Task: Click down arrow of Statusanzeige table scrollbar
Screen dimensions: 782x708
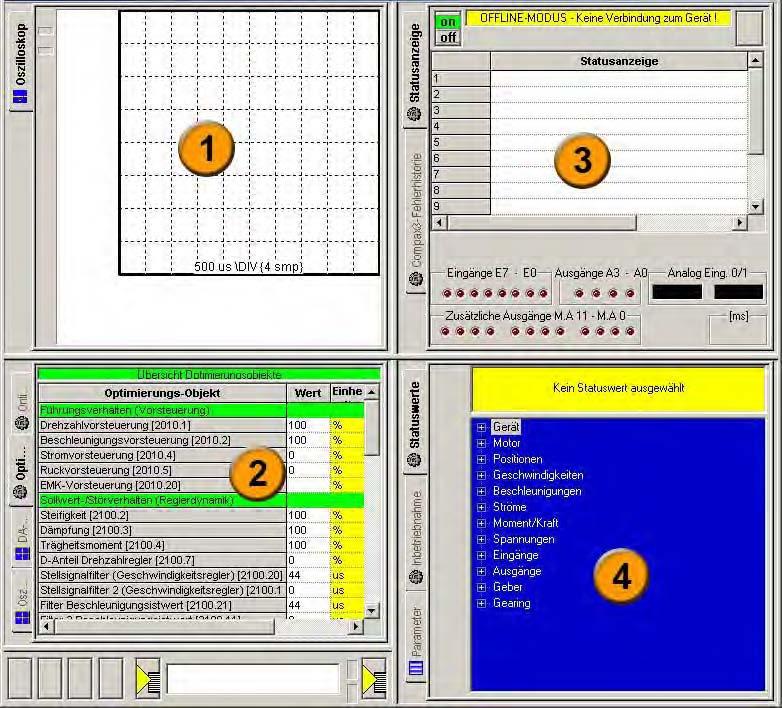Action: coord(756,206)
